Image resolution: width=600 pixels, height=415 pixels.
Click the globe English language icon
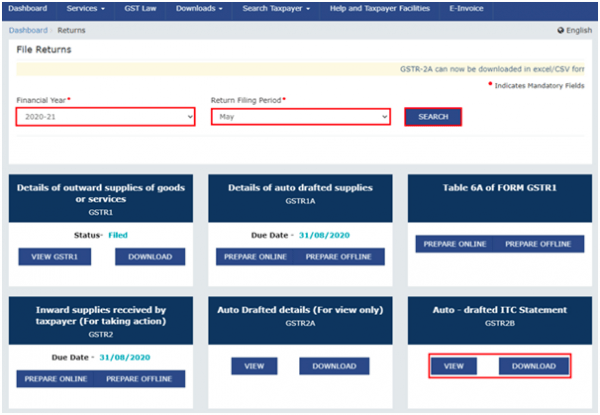pos(561,31)
